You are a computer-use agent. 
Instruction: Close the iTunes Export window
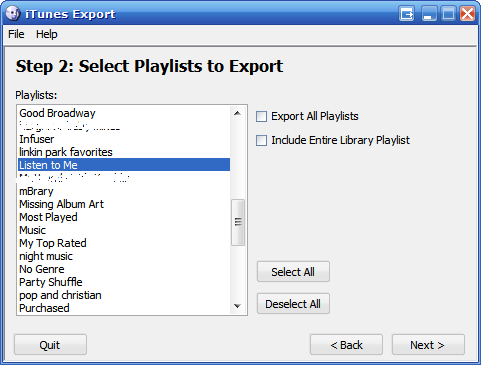tap(468, 14)
